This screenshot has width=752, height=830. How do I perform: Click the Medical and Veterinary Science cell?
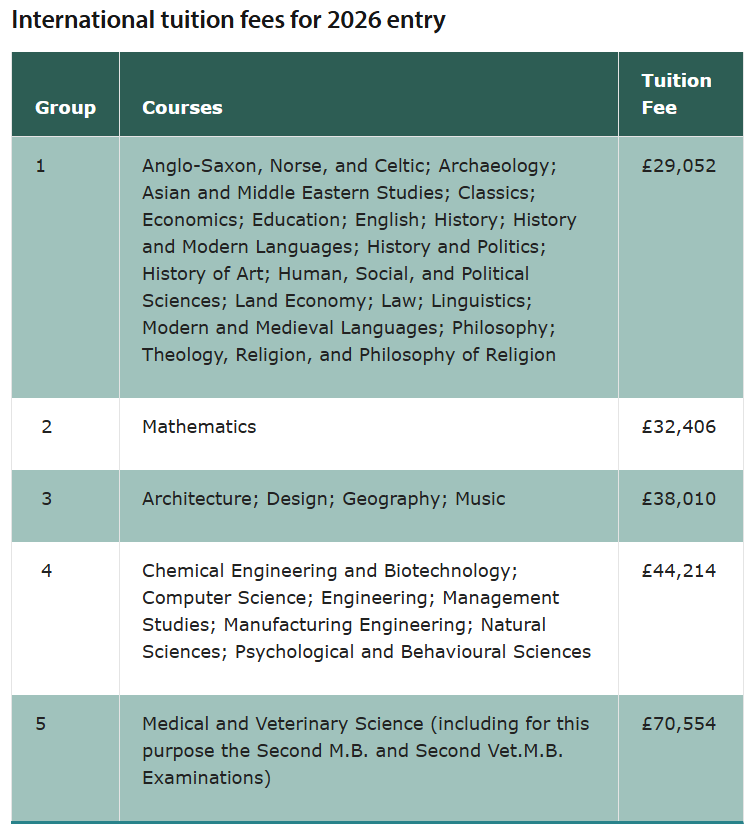point(366,750)
